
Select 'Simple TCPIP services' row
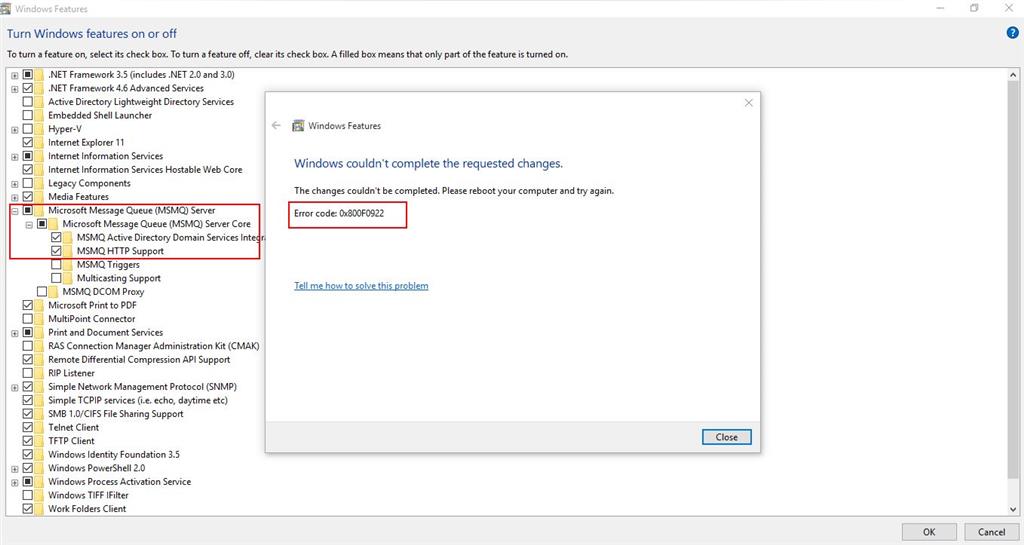(x=138, y=400)
